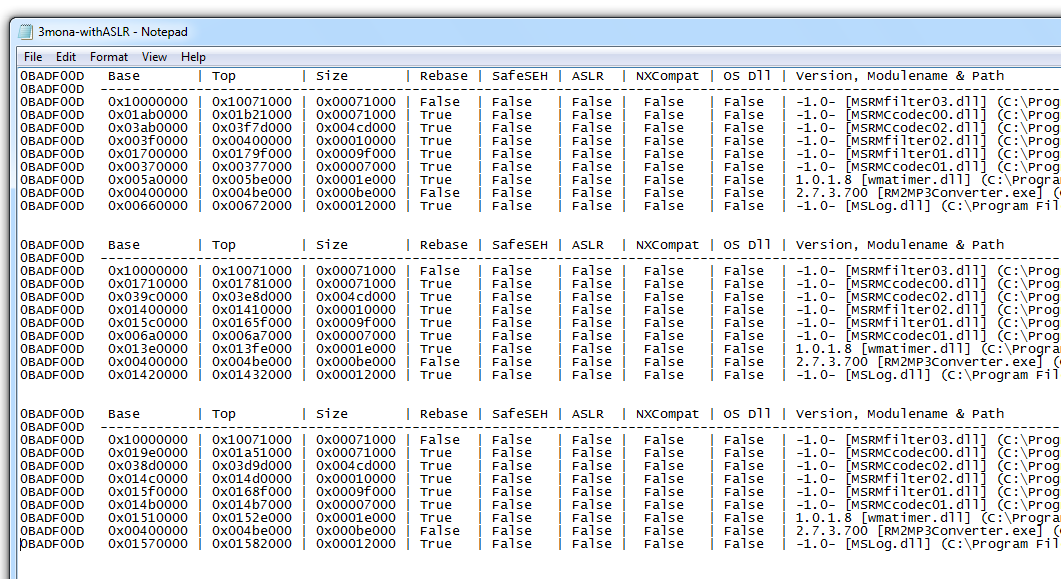
Task: Click top address 0x0152e000
Action: coord(252,518)
